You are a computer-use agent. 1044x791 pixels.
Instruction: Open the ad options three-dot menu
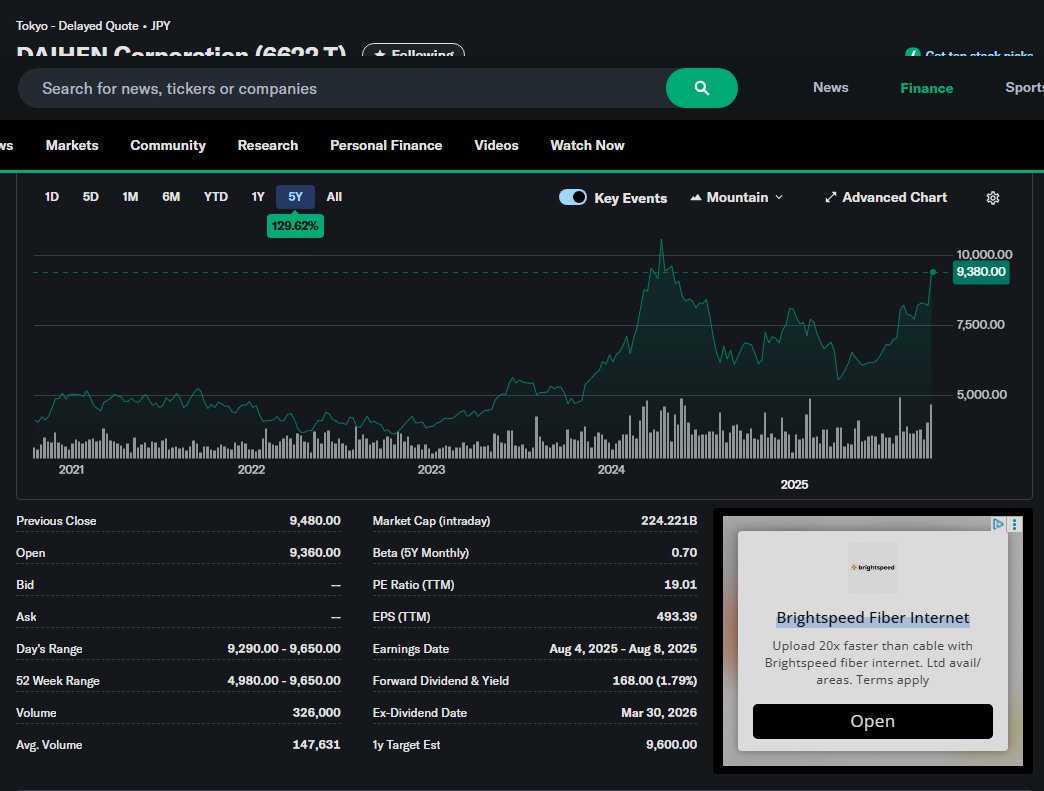point(1014,524)
